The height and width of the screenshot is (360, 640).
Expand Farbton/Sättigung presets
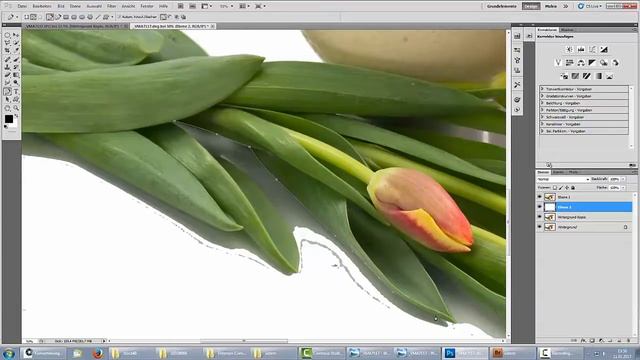(x=542, y=110)
